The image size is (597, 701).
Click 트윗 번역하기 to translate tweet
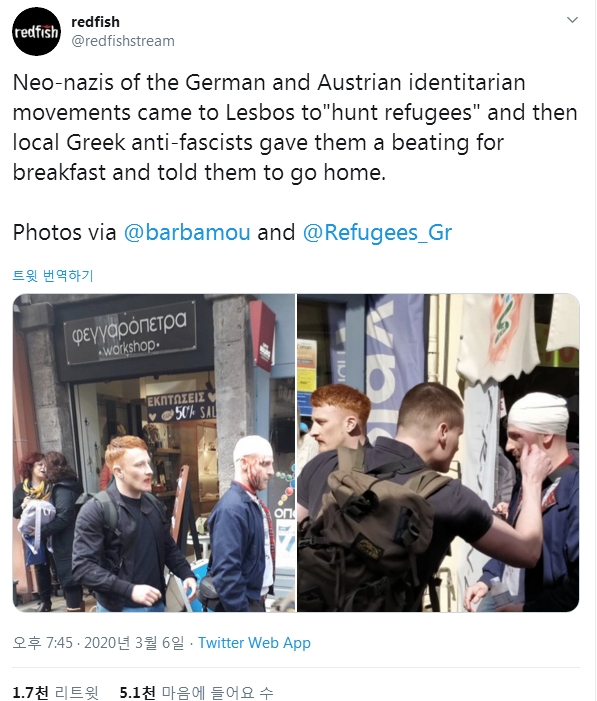[53, 275]
